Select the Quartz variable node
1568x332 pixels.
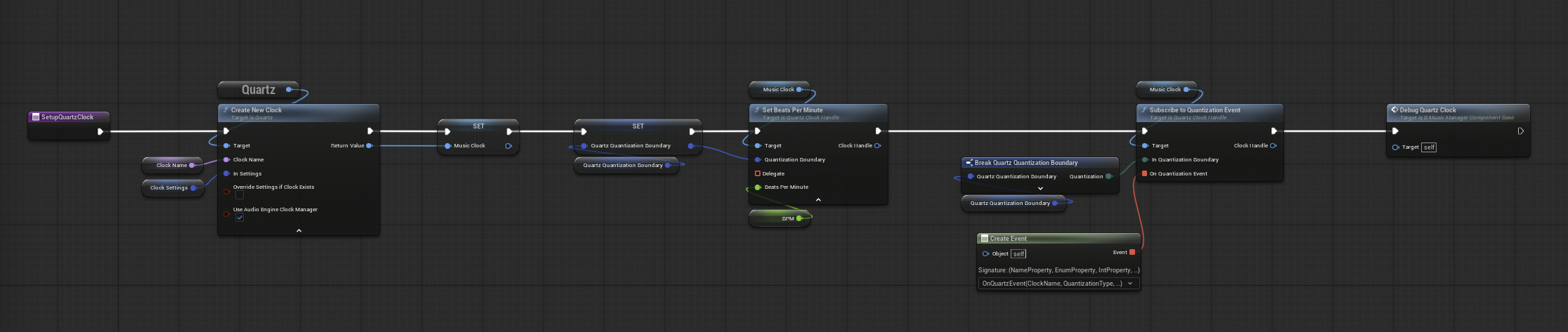259,90
